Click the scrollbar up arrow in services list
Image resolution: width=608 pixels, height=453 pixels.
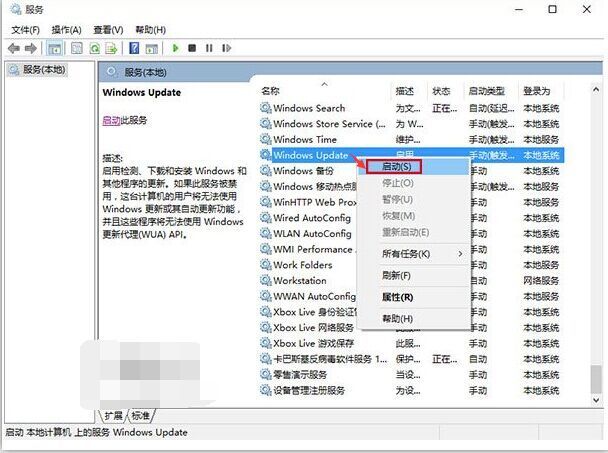(596, 90)
